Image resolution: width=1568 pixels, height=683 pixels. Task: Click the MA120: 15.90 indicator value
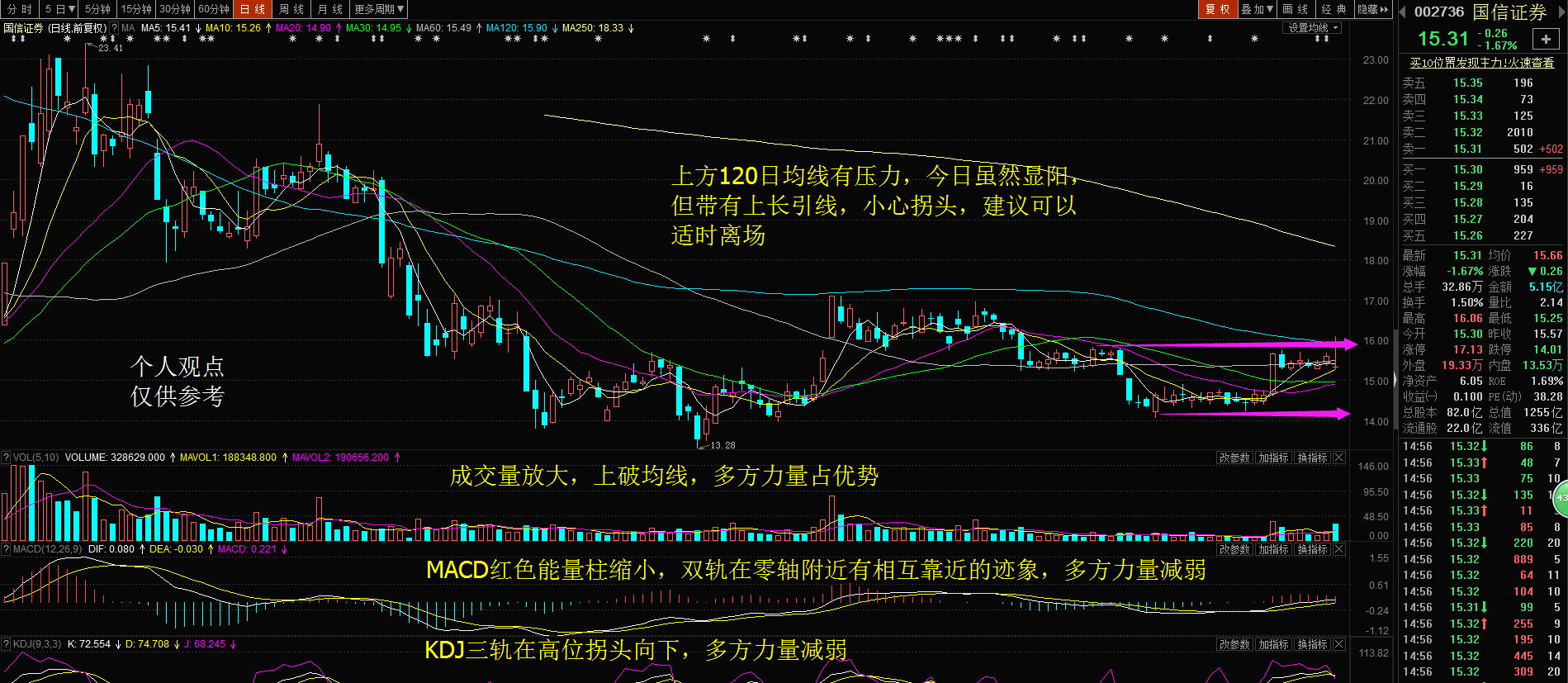pyautogui.click(x=516, y=28)
